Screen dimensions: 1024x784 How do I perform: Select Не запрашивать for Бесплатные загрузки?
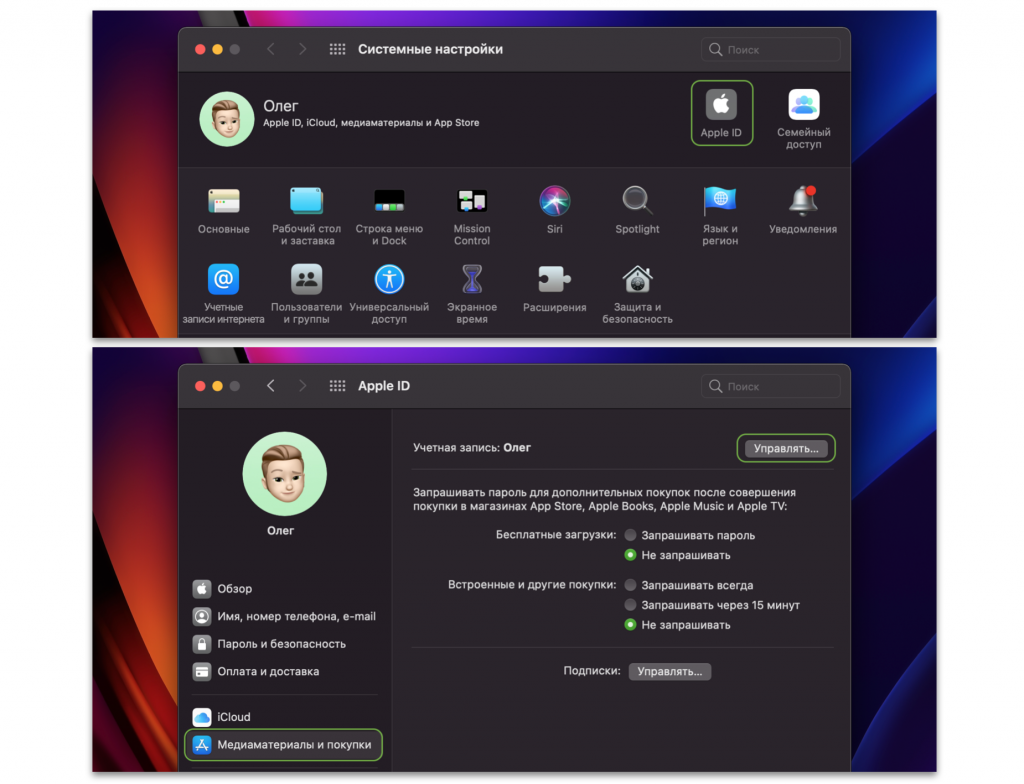(x=630, y=555)
